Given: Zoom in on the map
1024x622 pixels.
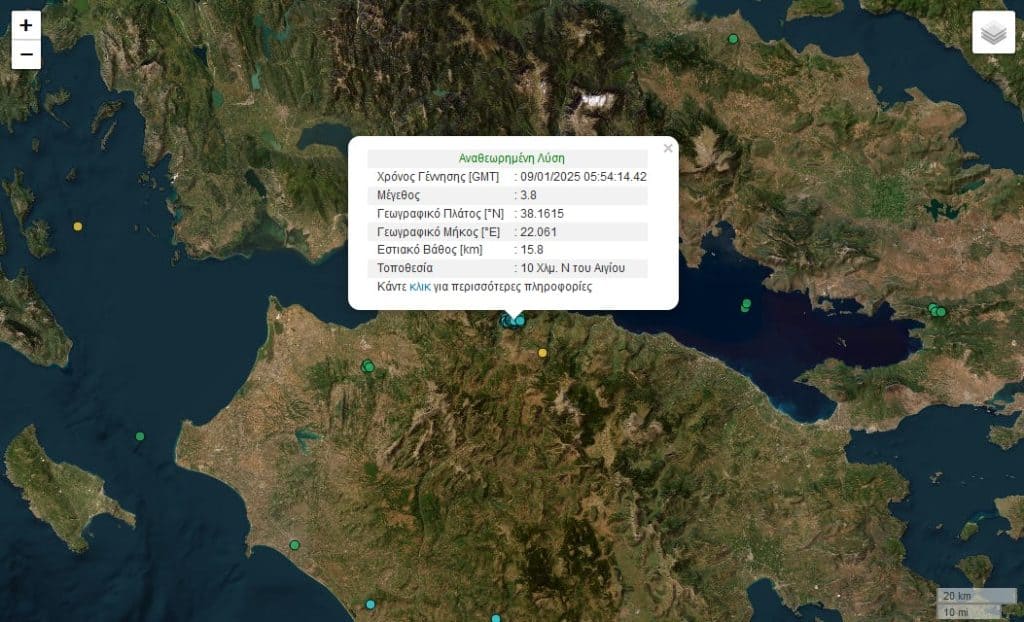Looking at the screenshot, I should (x=26, y=25).
